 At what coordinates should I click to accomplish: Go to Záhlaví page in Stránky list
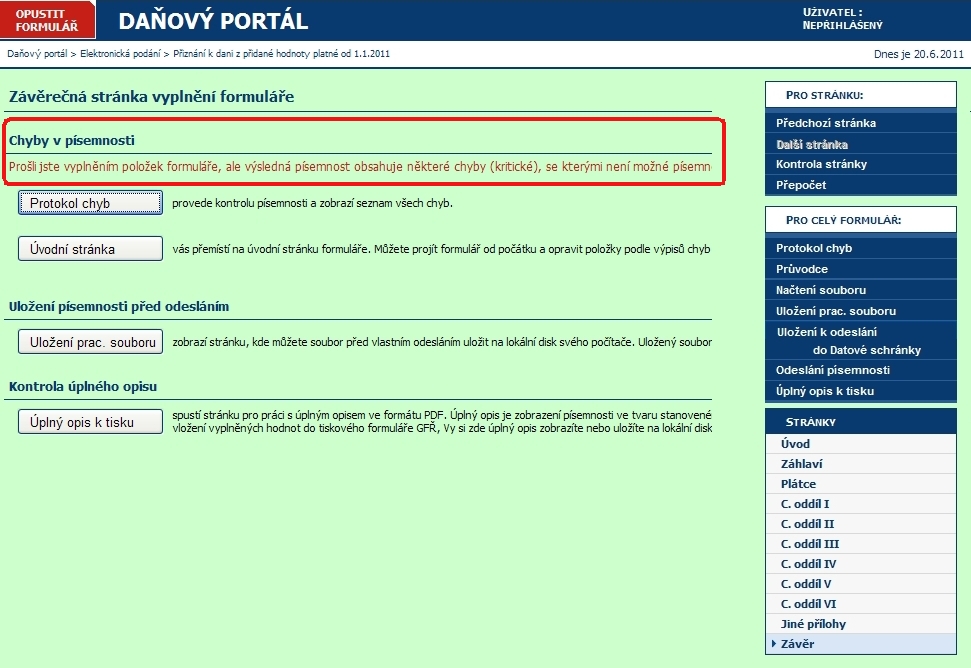(861, 464)
